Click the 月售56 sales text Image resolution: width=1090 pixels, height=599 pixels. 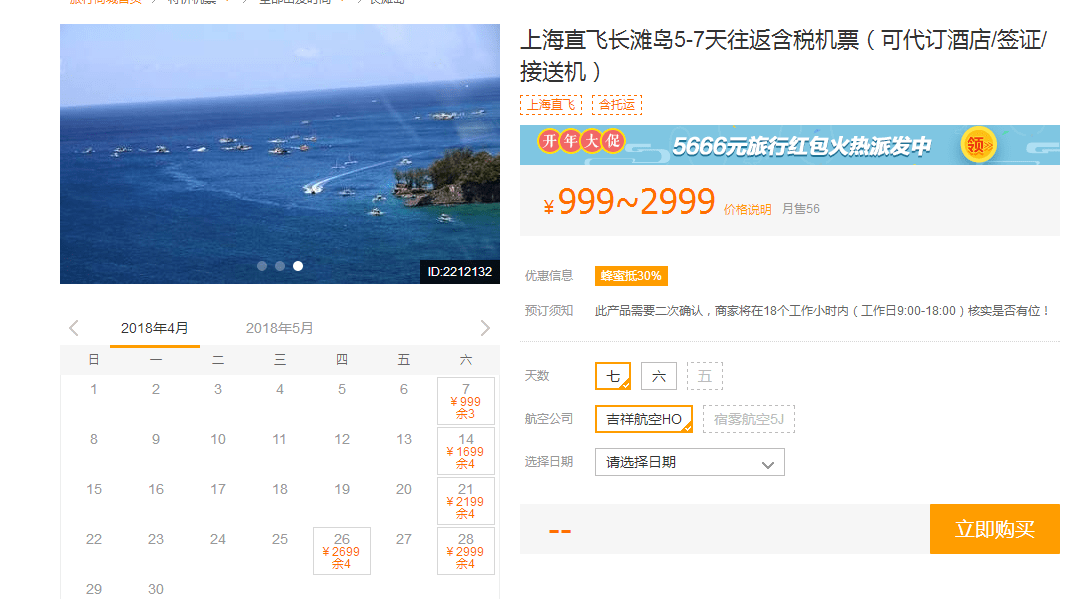(x=801, y=208)
